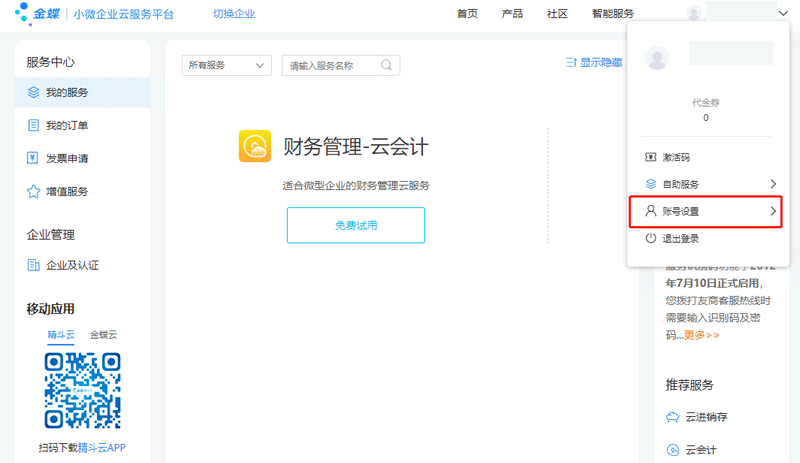Click the 免费试用 button
The image size is (800, 463).
[x=356, y=225]
